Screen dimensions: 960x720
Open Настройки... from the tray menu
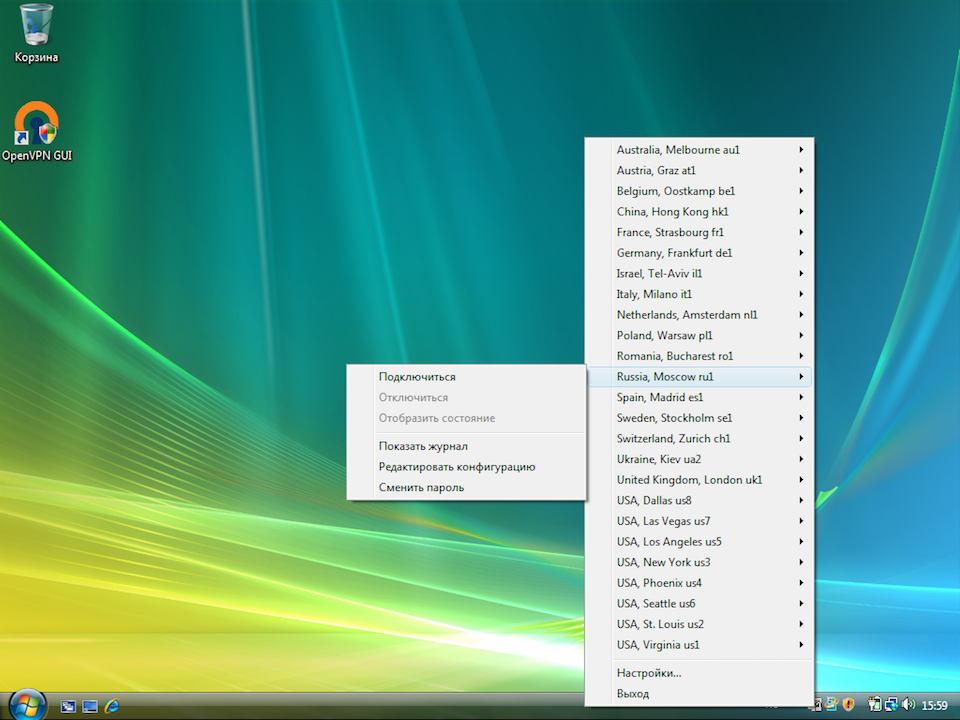(x=699, y=673)
